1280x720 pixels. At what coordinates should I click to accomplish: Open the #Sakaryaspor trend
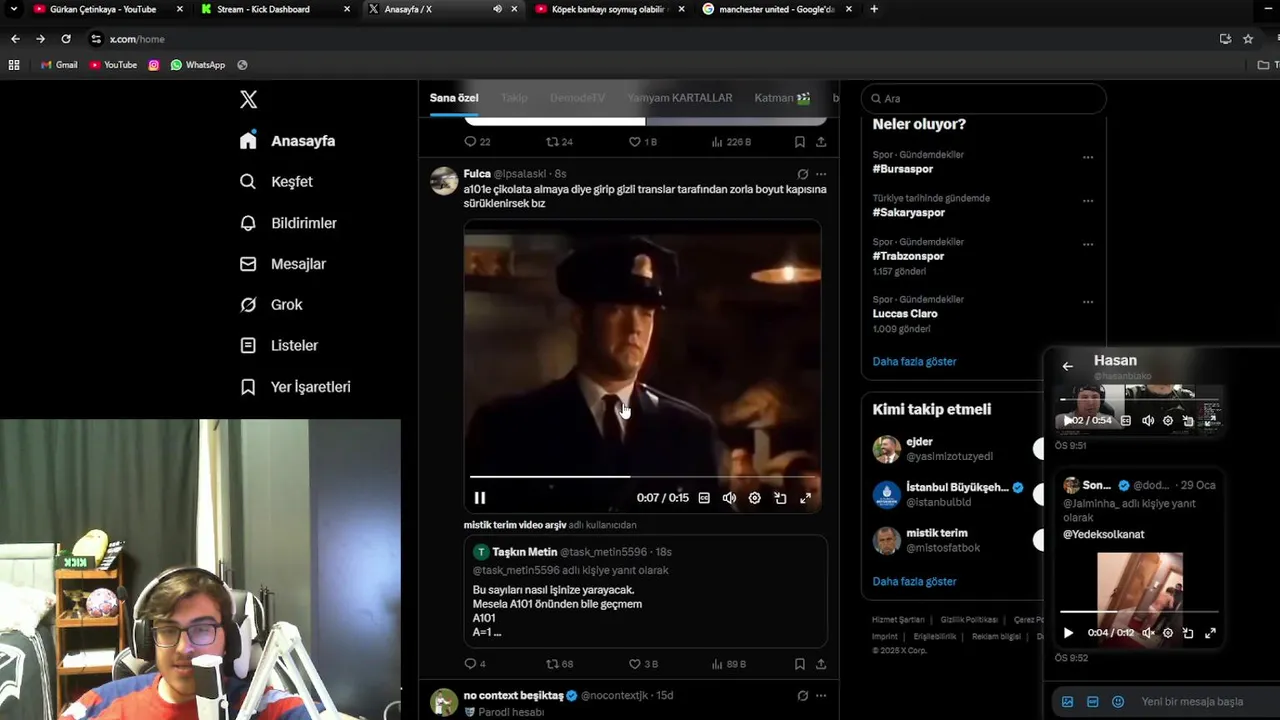[908, 213]
